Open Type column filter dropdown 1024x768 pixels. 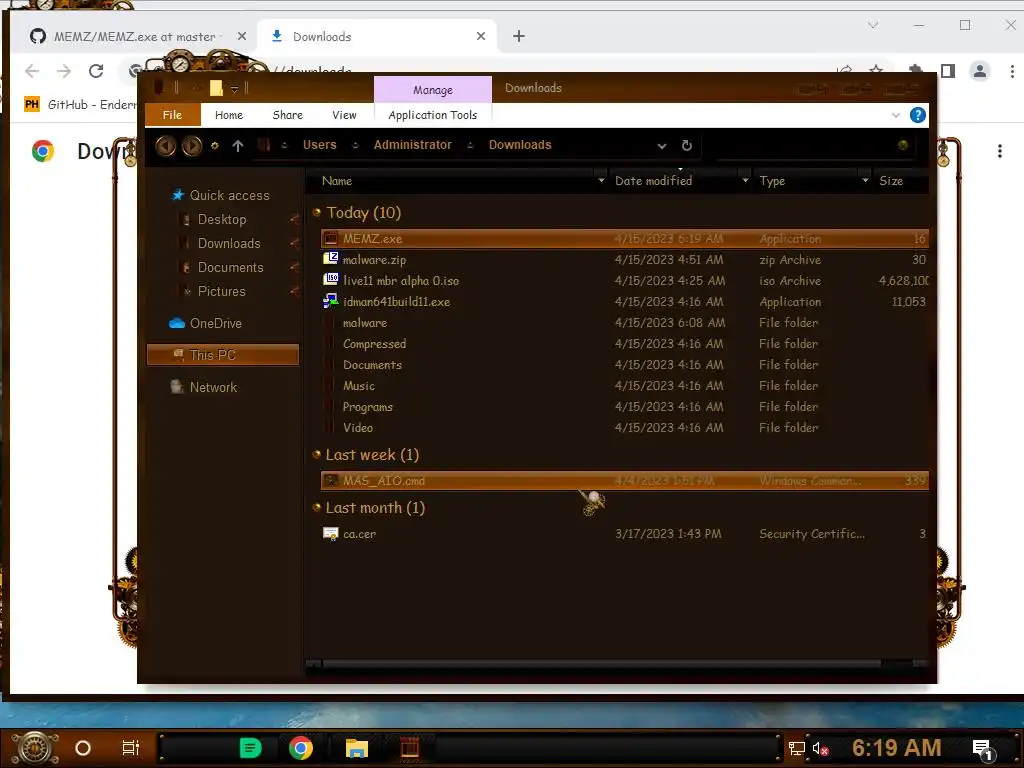(865, 180)
